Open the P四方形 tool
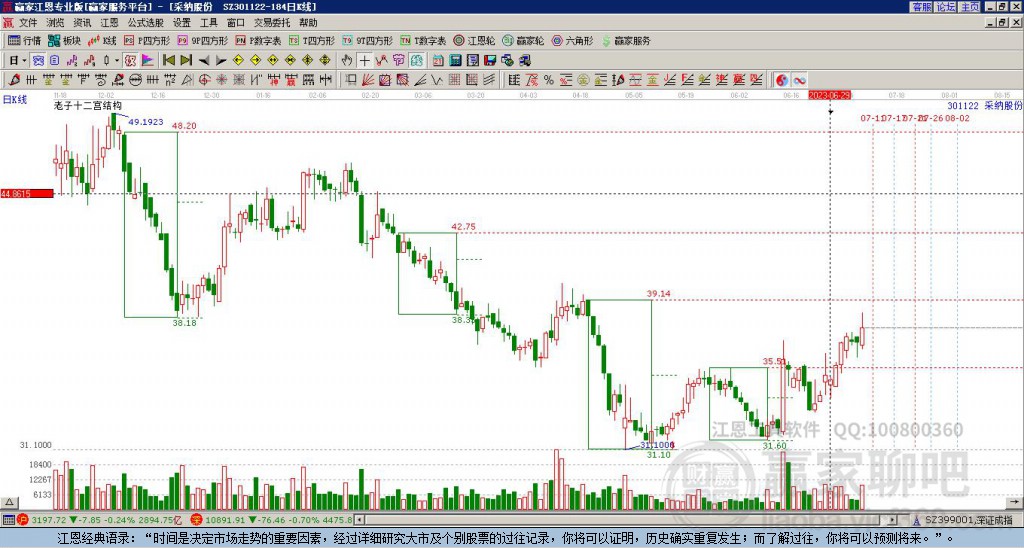The height and width of the screenshot is (548, 1024). pos(147,40)
